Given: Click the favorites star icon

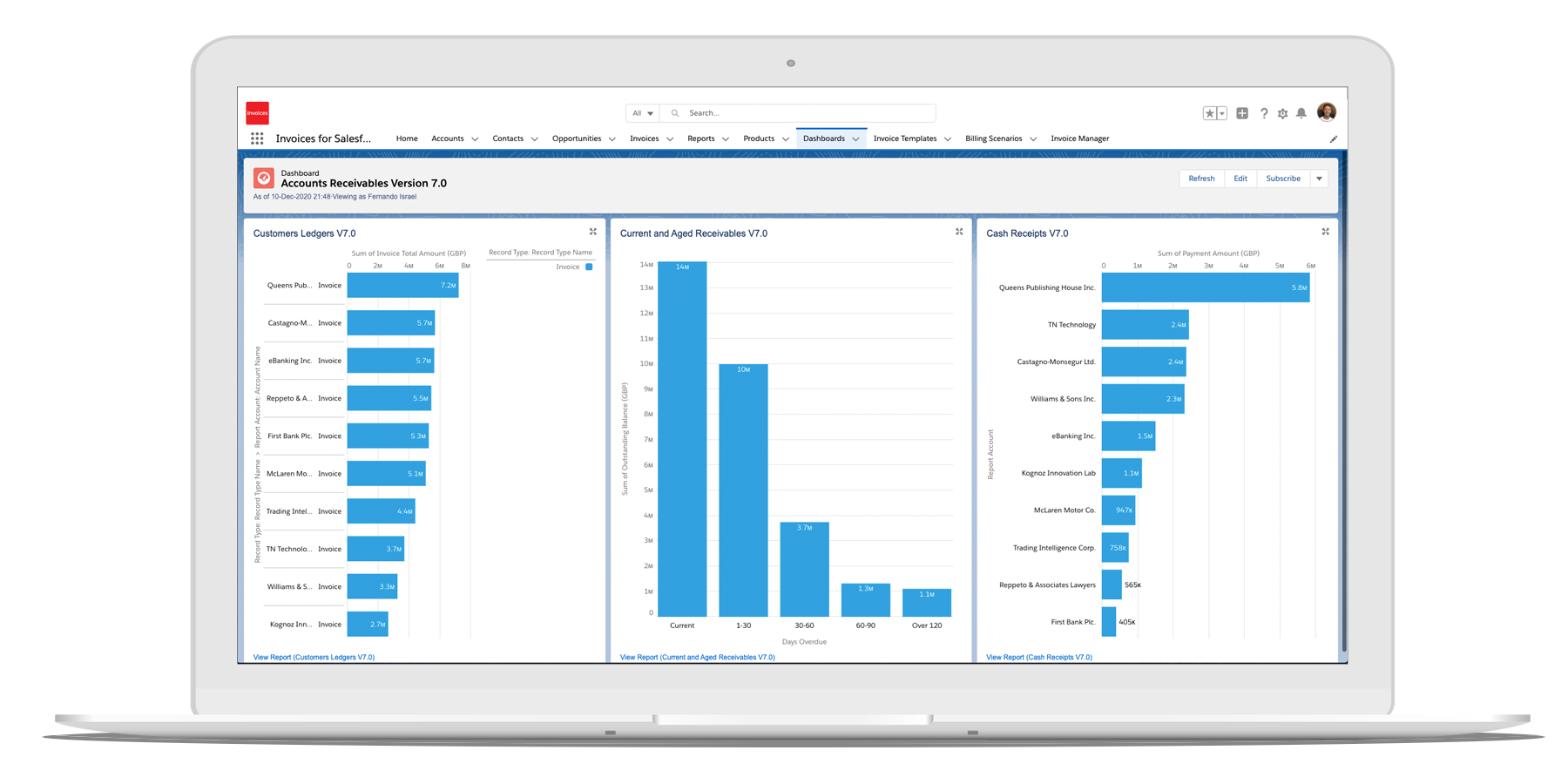Looking at the screenshot, I should pyautogui.click(x=1209, y=113).
